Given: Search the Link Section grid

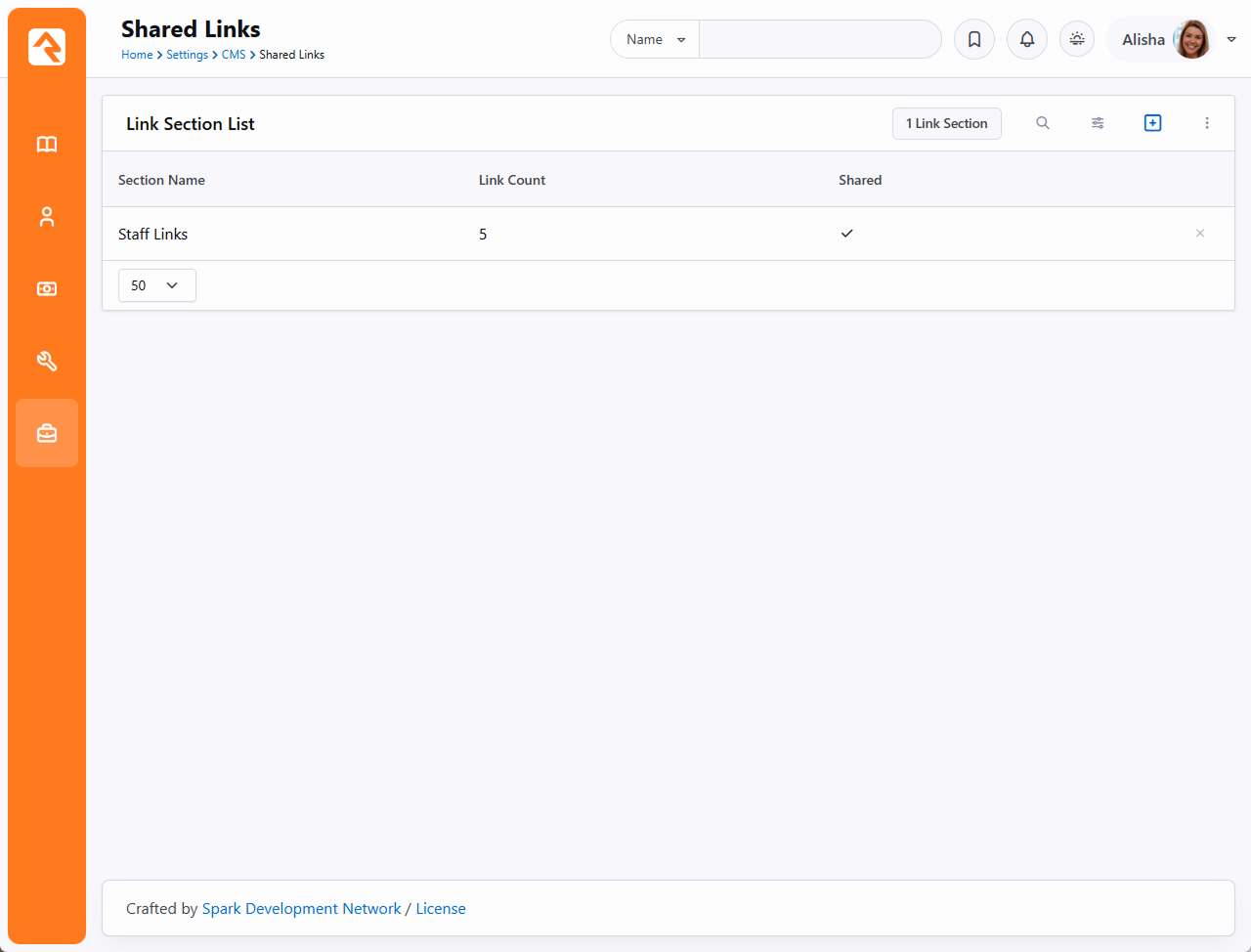Looking at the screenshot, I should click(1043, 123).
